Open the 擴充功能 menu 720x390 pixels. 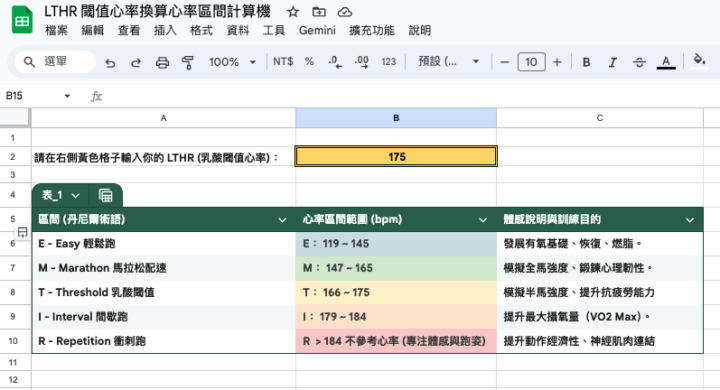pyautogui.click(x=372, y=30)
